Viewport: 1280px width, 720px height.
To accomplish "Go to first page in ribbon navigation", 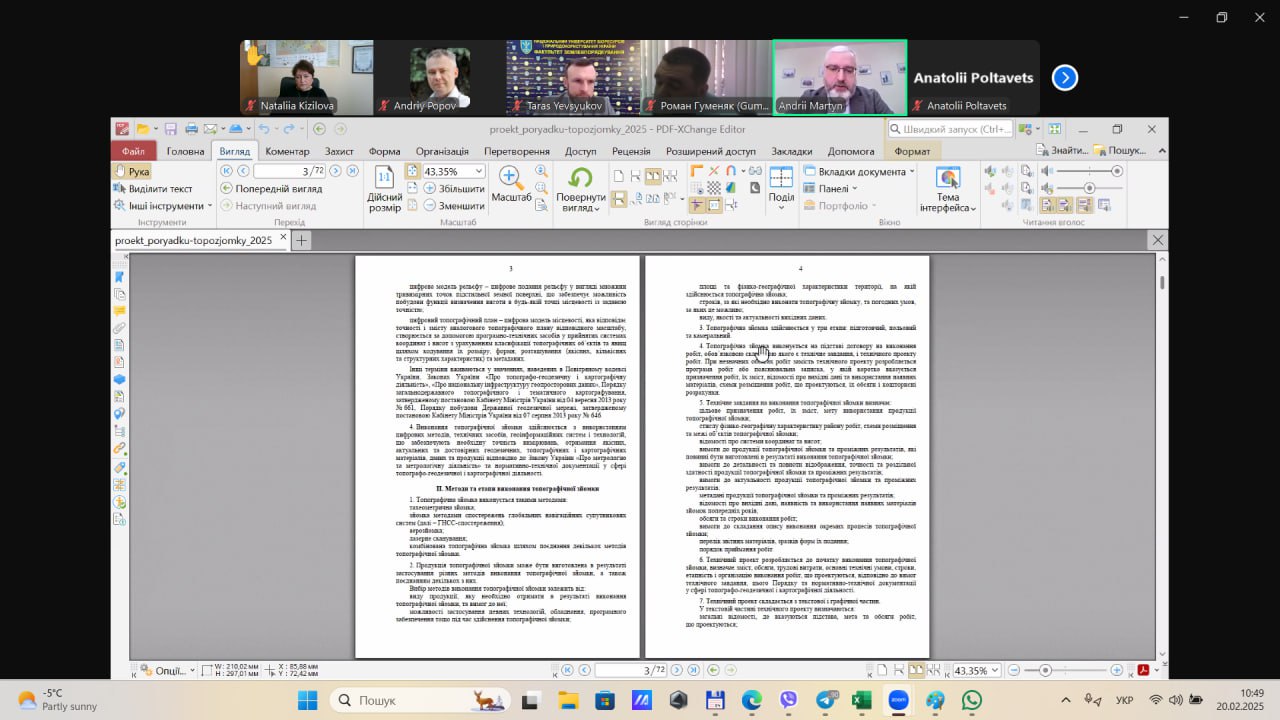I will (226, 171).
